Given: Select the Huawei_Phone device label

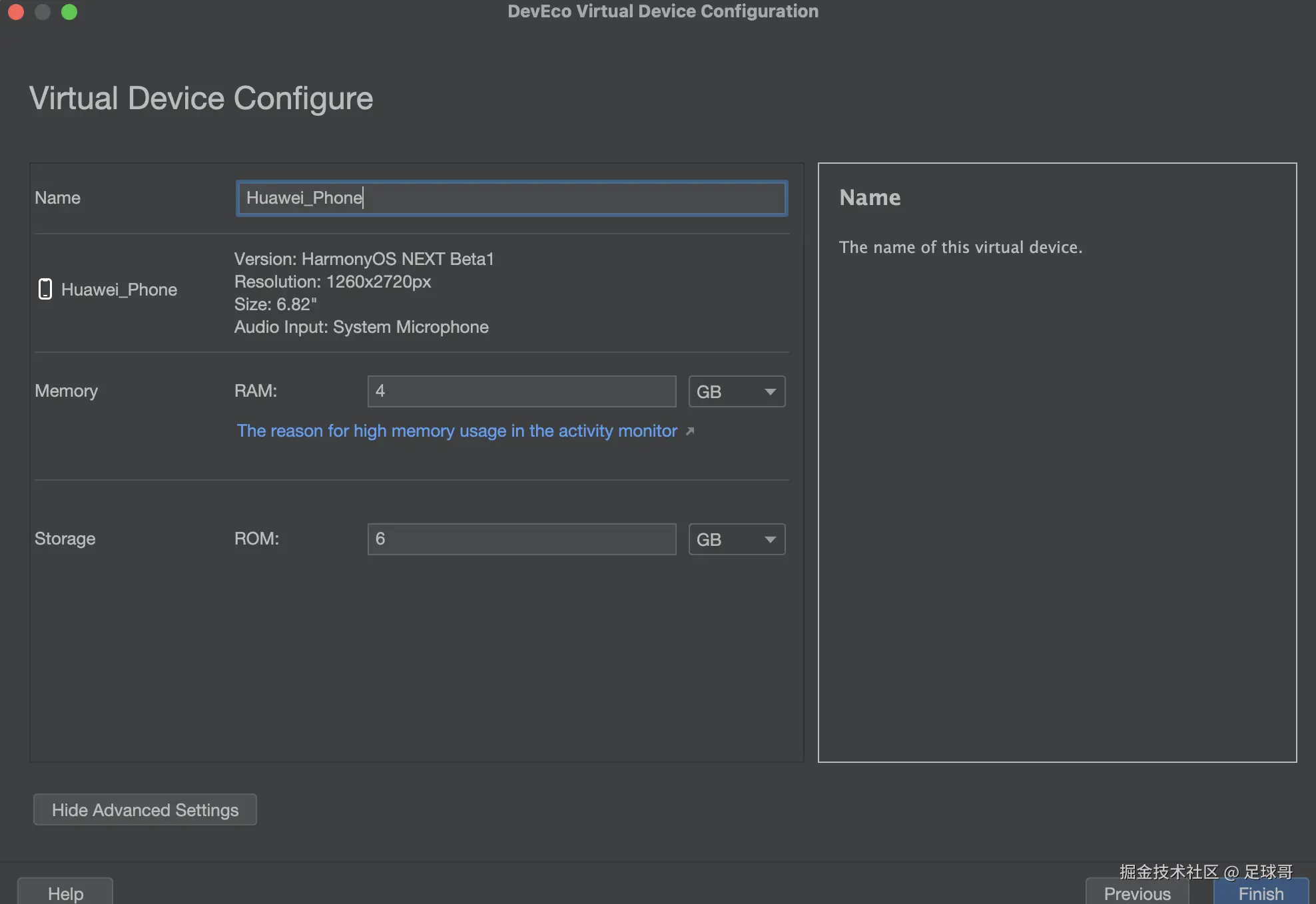Looking at the screenshot, I should pyautogui.click(x=119, y=290).
